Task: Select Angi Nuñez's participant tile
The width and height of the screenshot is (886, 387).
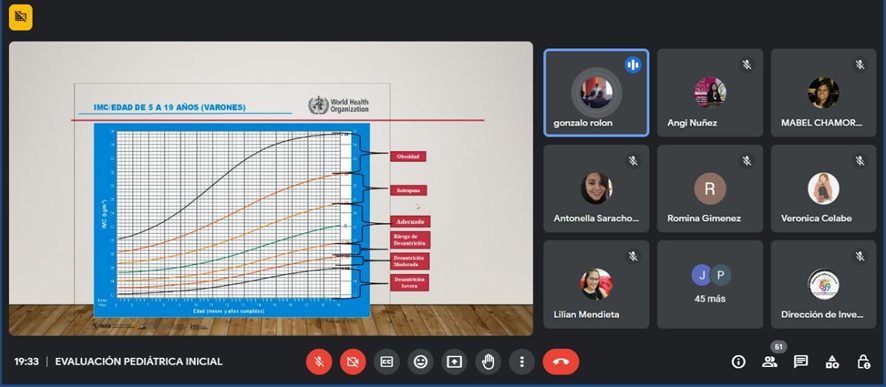Action: pyautogui.click(x=710, y=93)
